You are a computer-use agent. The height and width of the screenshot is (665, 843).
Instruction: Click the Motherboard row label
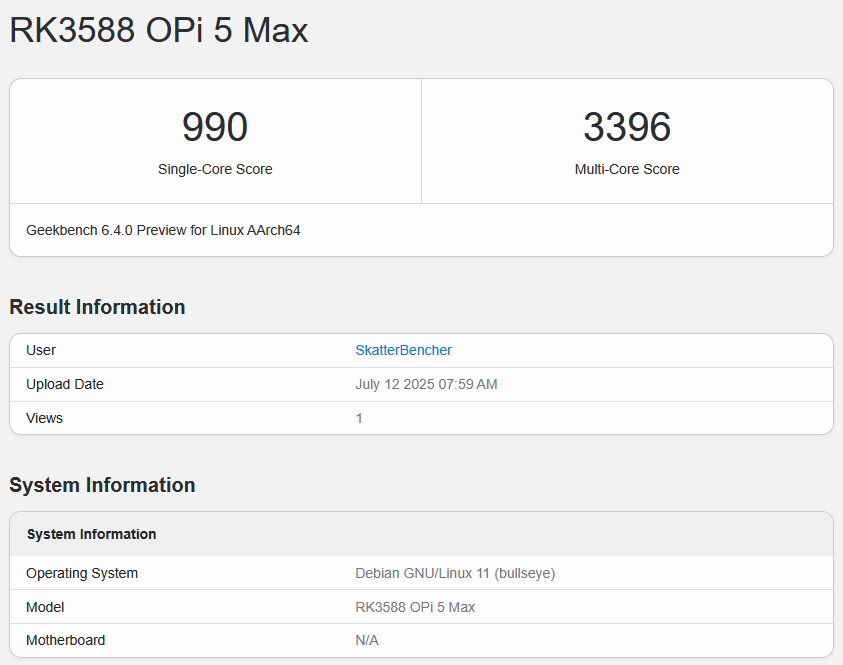tap(66, 640)
